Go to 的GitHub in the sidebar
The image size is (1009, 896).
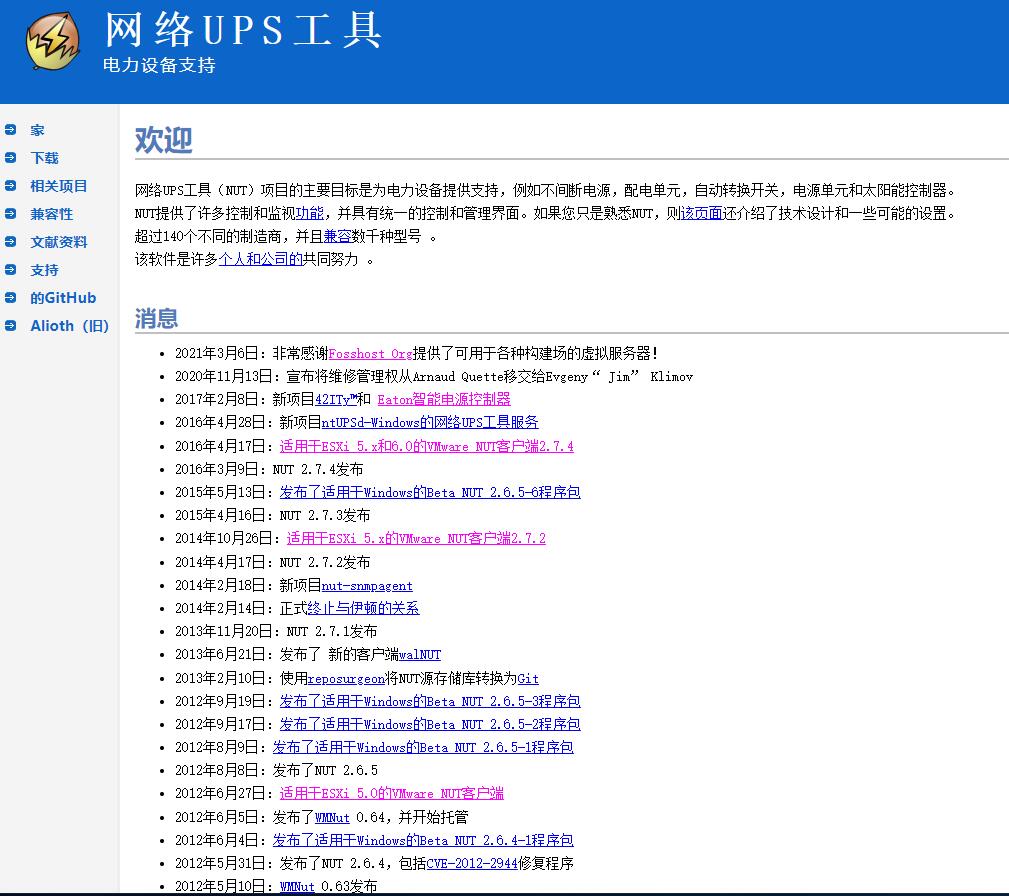(63, 298)
